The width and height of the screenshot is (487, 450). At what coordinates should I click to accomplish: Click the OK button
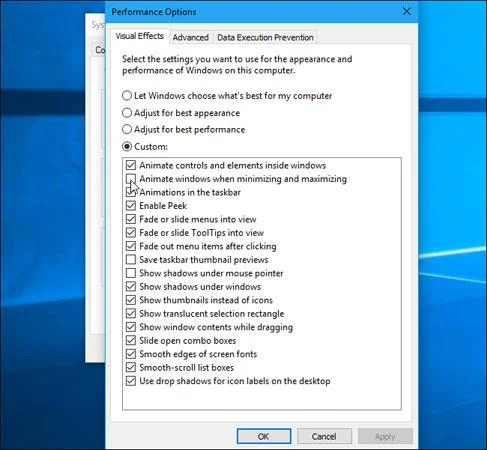pyautogui.click(x=264, y=436)
